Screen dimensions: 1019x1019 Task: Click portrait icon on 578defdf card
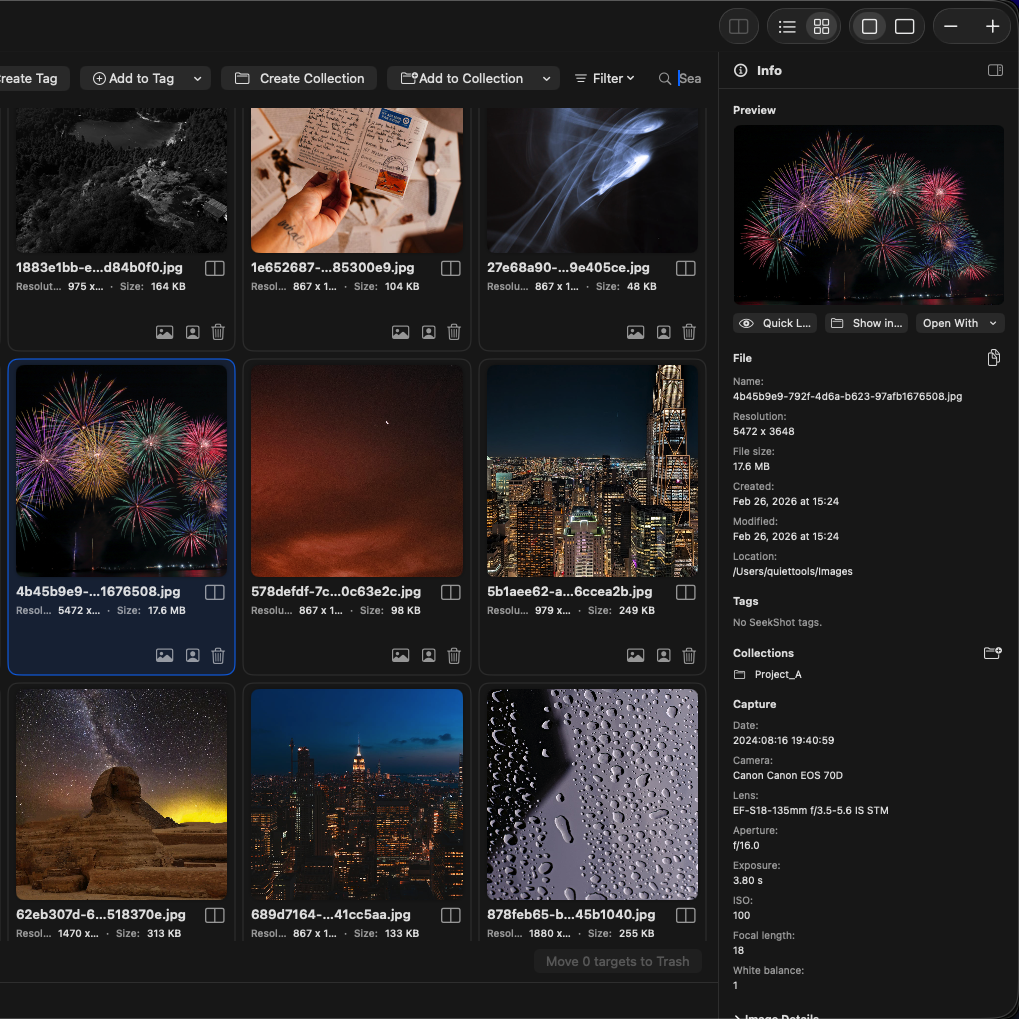coord(428,655)
